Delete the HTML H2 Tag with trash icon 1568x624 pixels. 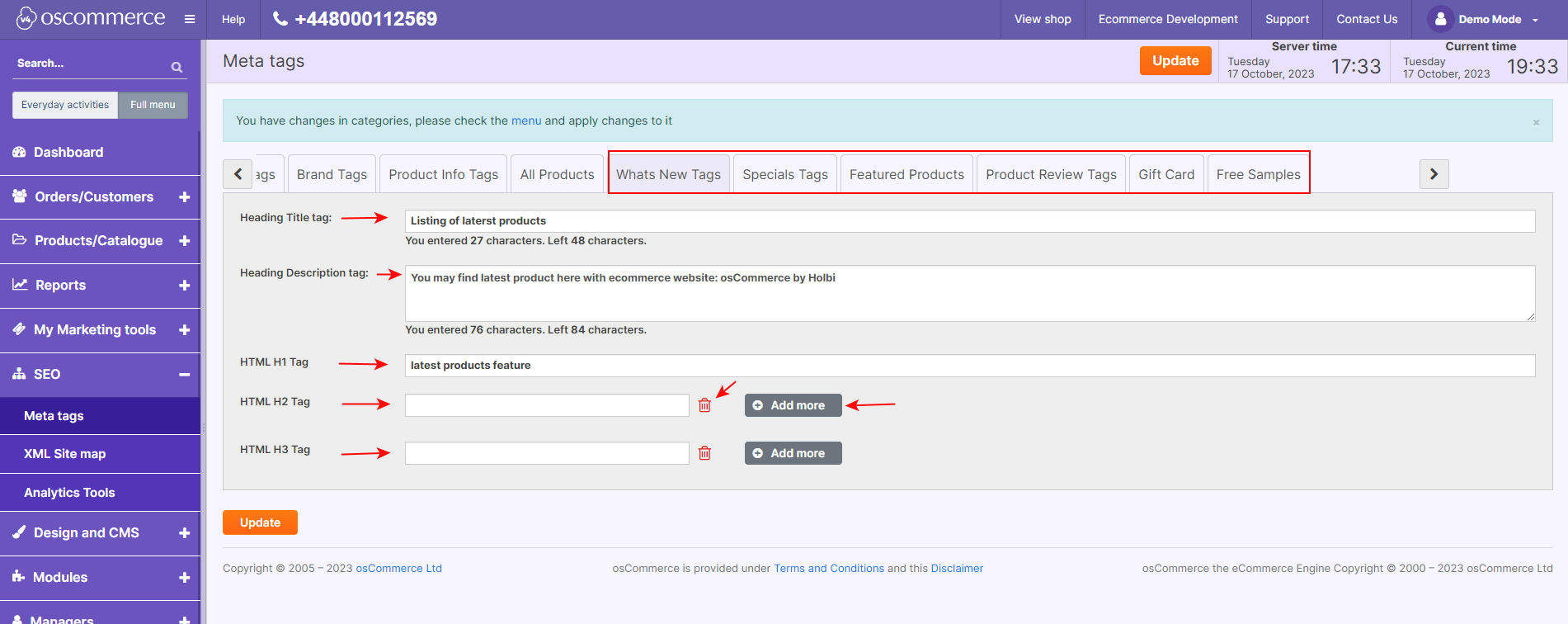coord(704,405)
